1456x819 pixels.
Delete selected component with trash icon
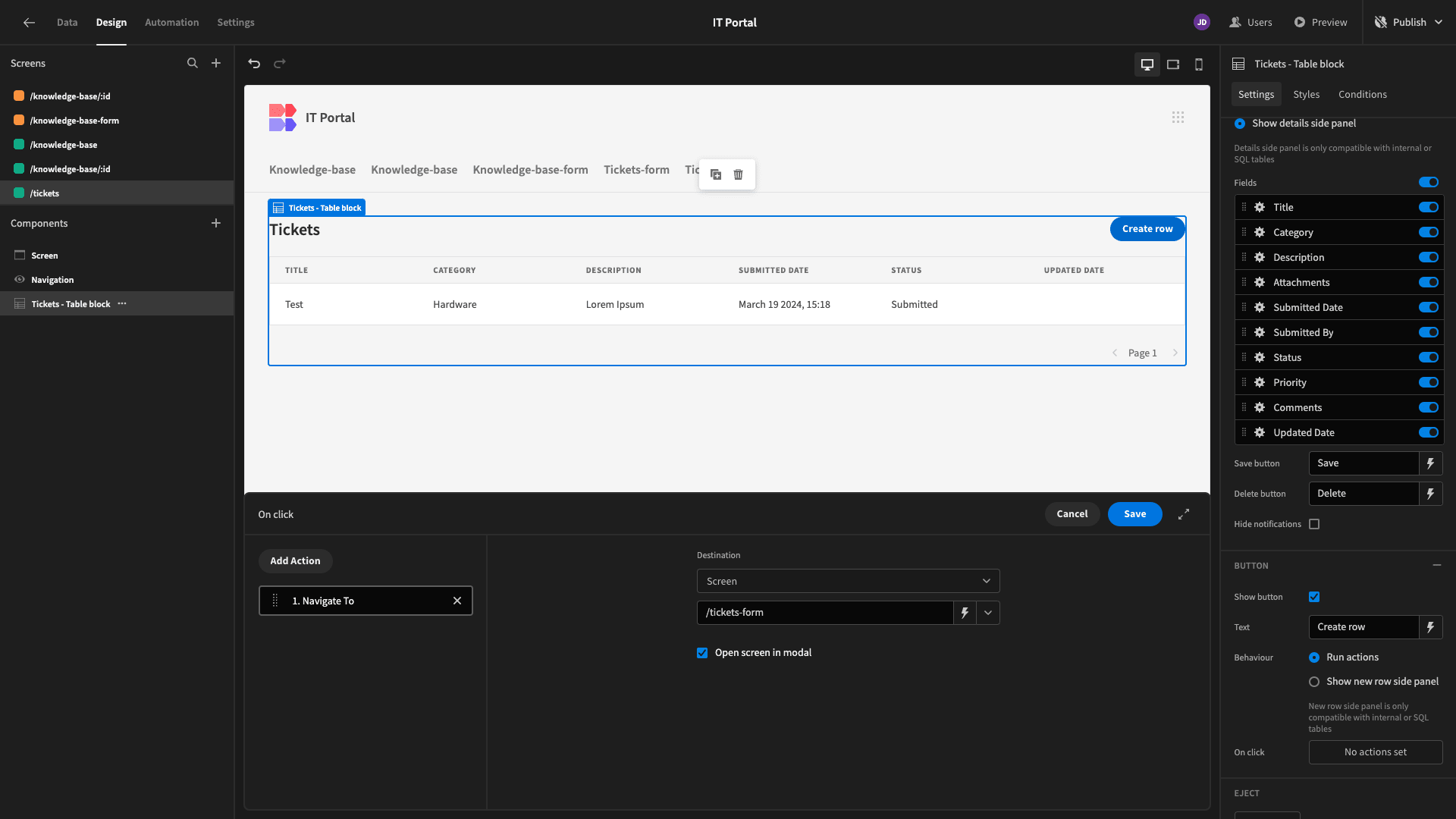739,174
